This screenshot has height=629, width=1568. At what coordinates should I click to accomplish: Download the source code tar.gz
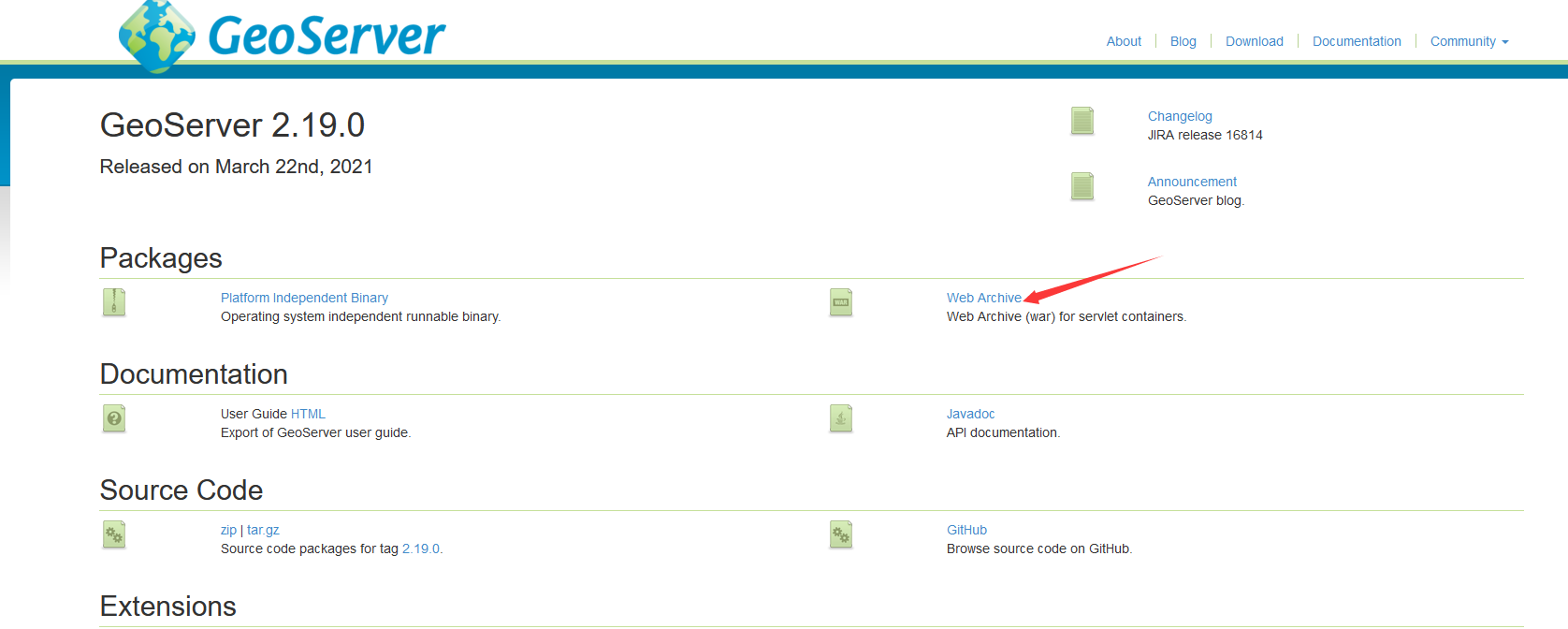point(263,530)
